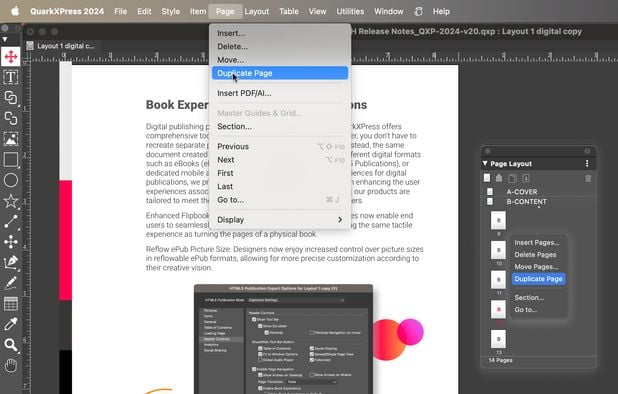
Task: Select the Zoom magnifier tool
Action: click(11, 345)
